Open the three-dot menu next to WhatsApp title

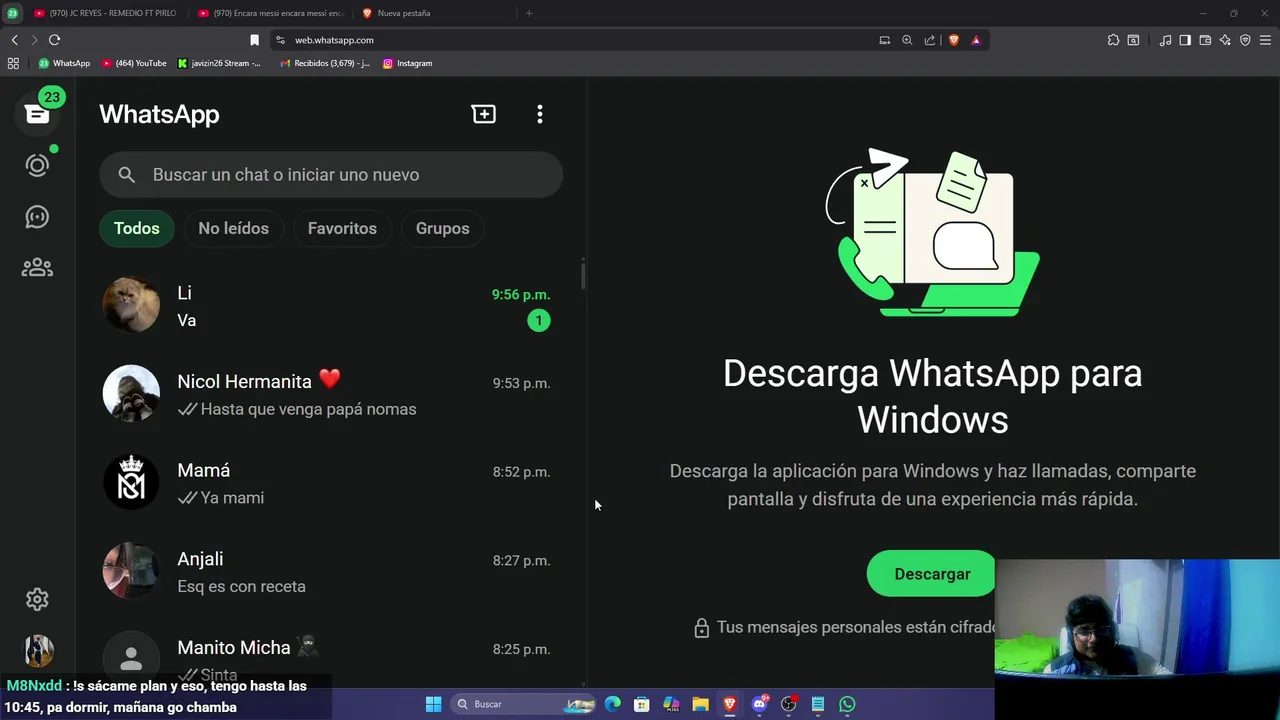pos(540,114)
